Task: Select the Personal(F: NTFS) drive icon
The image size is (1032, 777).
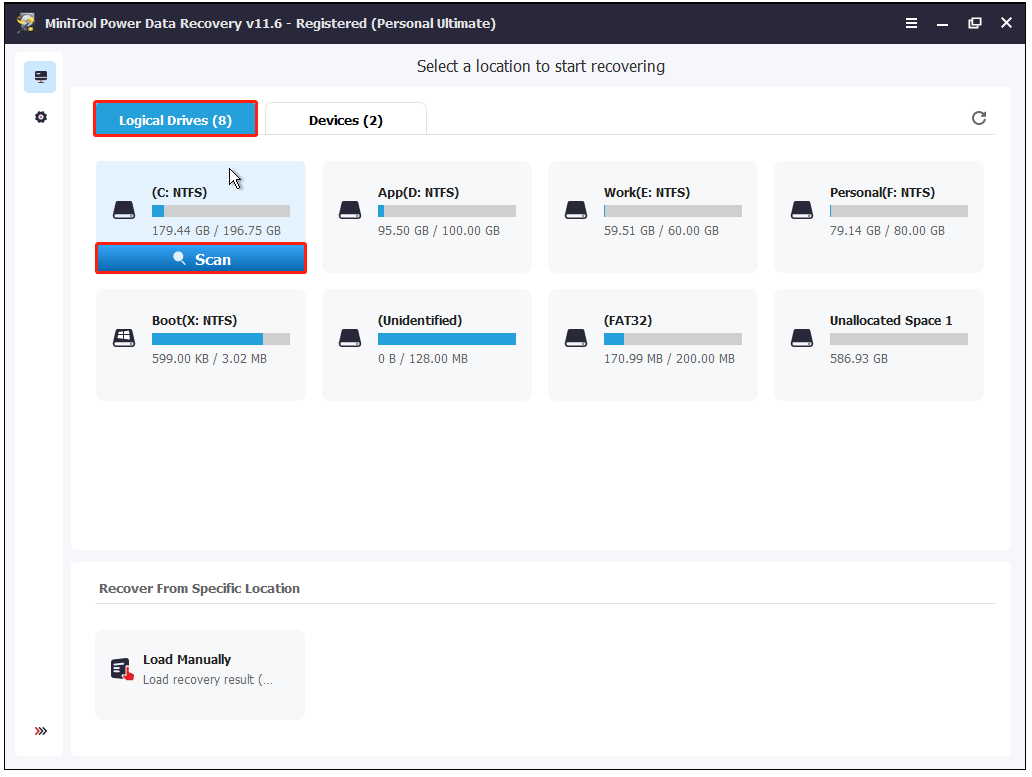Action: (802, 211)
